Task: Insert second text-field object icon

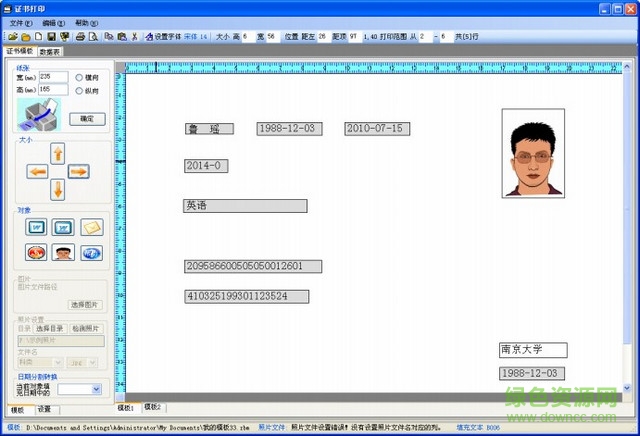Action: coord(63,227)
